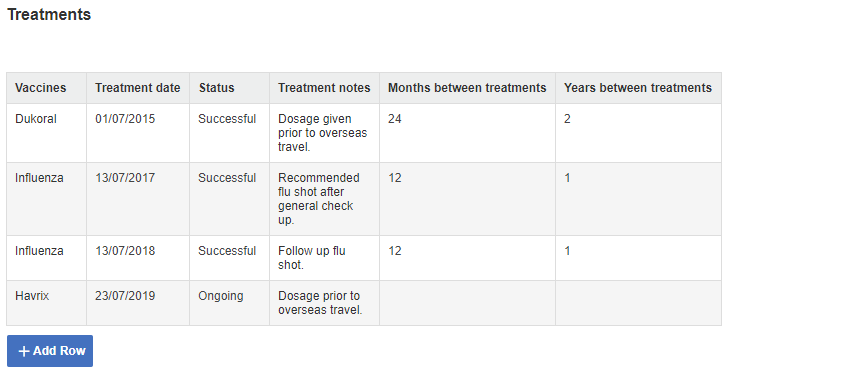Click the Dukoral vaccine cell
This screenshot has height=386, width=848.
tap(47, 133)
